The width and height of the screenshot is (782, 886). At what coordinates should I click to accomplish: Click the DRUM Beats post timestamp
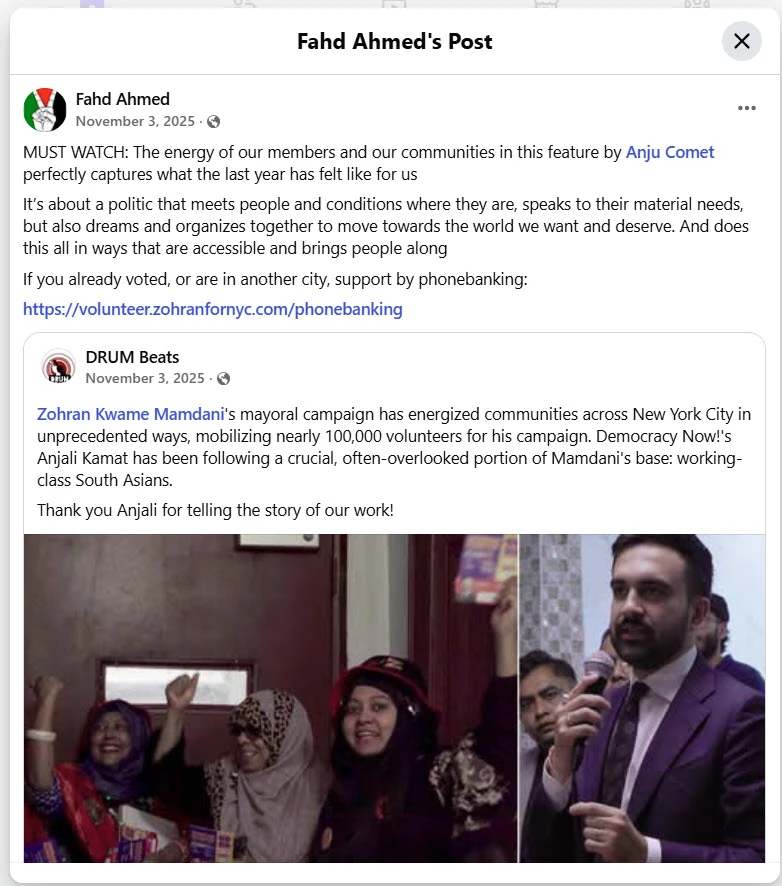(145, 378)
